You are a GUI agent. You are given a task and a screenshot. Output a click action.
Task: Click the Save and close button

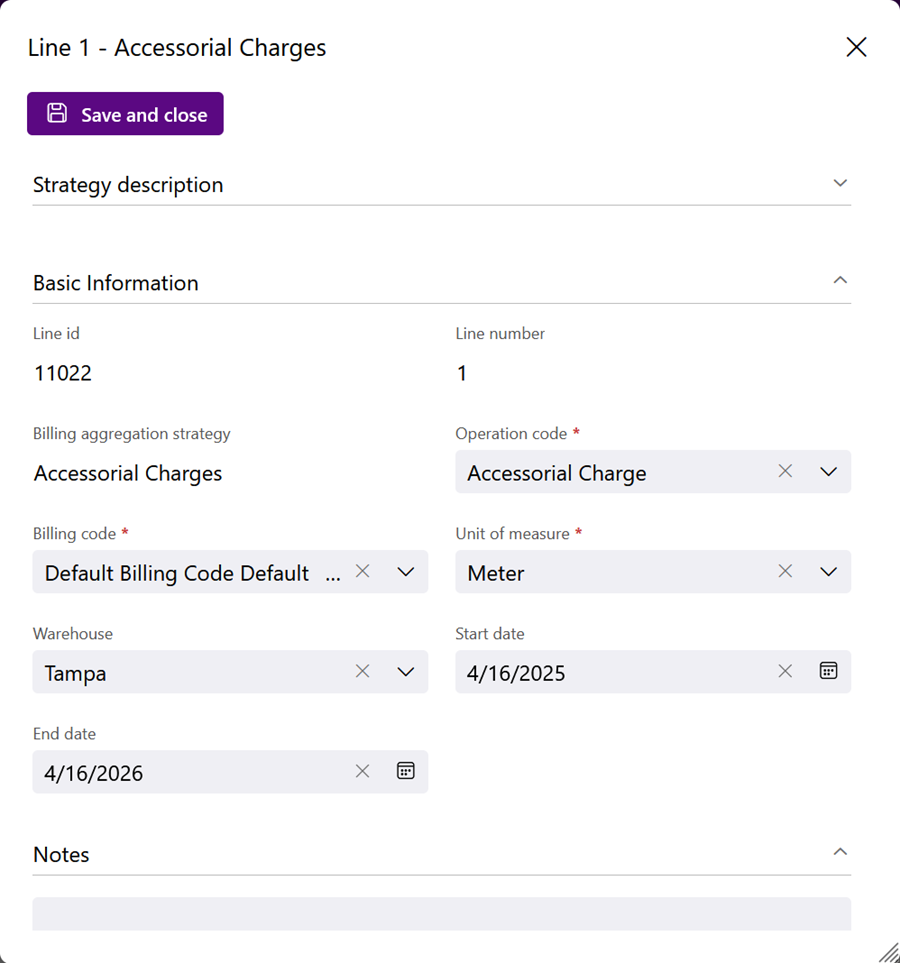(x=125, y=114)
